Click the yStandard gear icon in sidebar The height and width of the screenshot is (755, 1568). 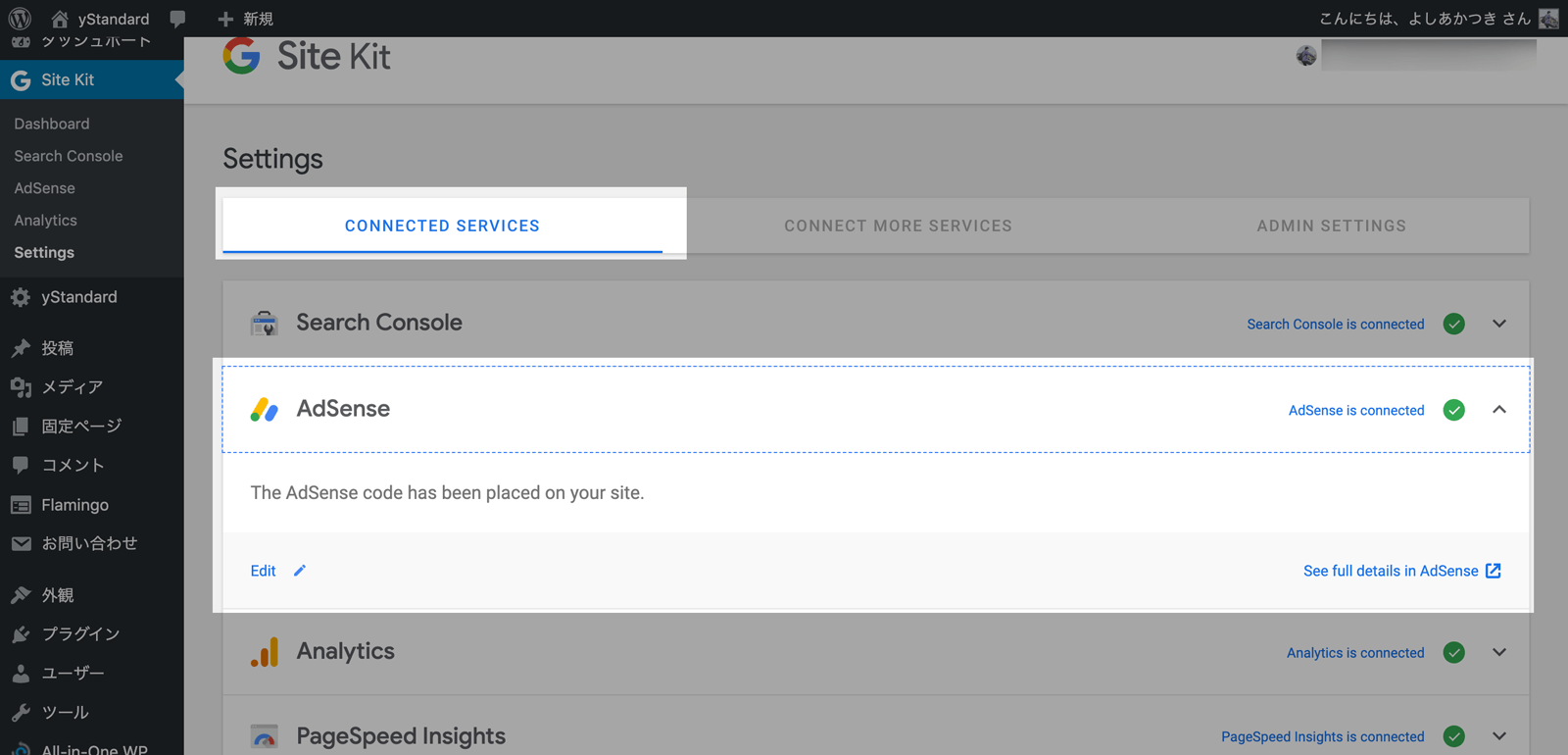tap(21, 297)
